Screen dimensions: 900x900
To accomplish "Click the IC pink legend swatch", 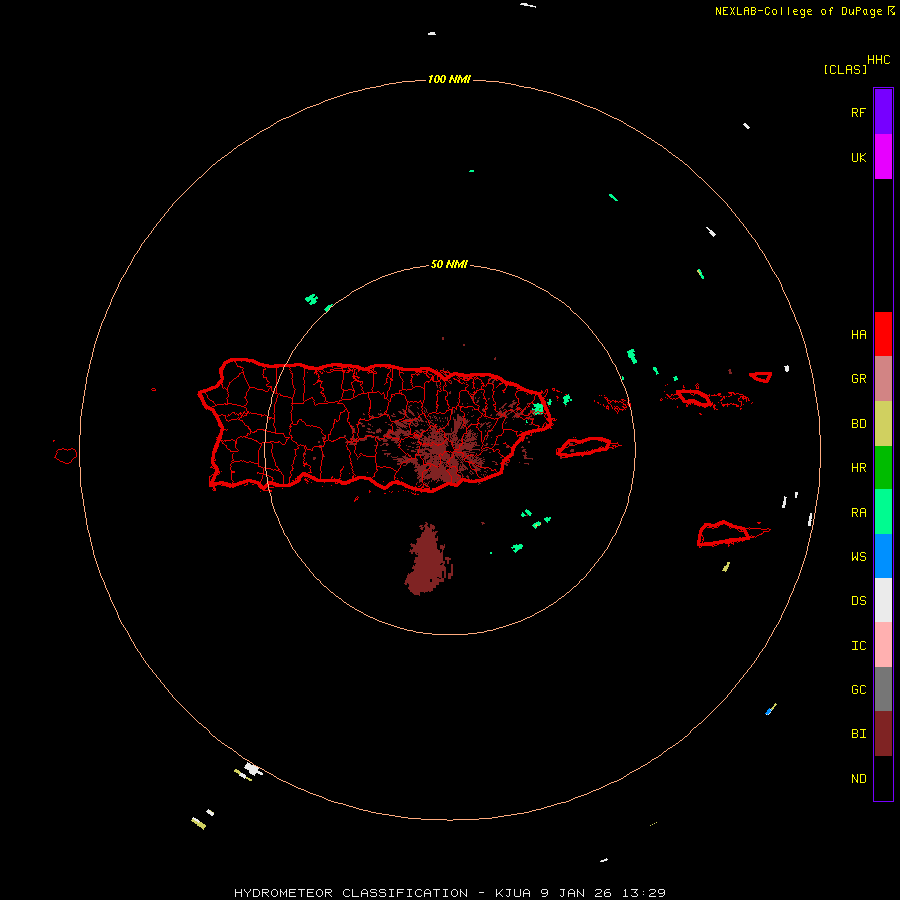I will pos(883,645).
